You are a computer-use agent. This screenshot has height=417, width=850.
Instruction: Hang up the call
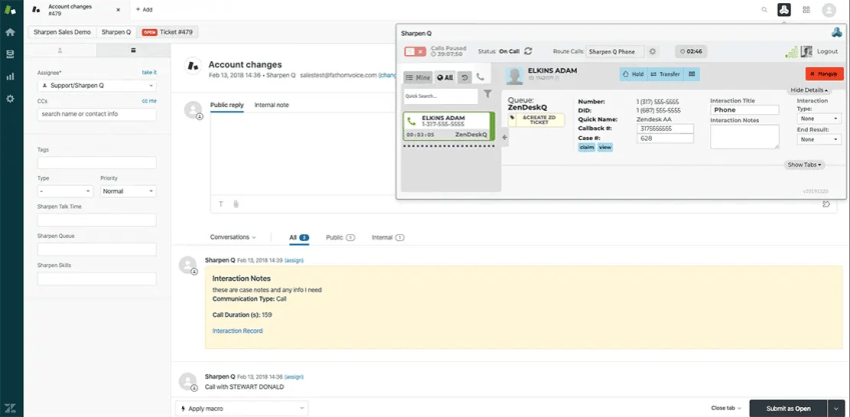pos(824,74)
